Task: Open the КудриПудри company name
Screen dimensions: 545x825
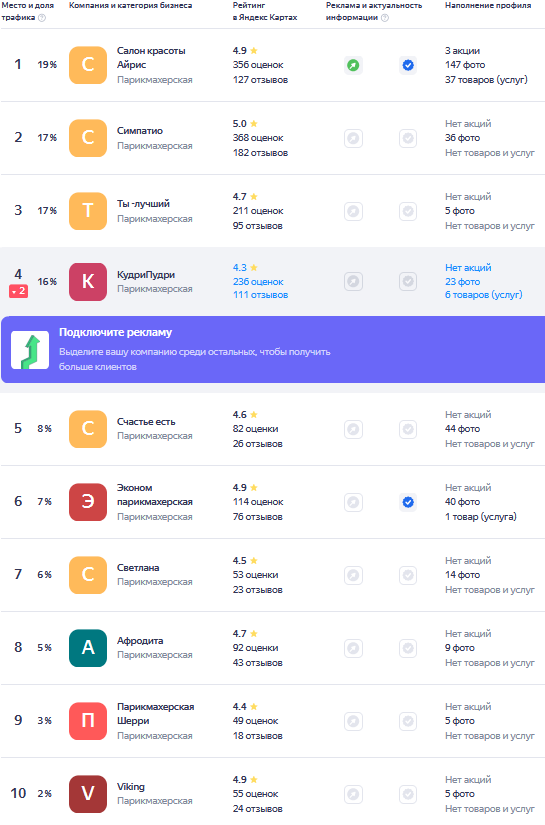Action: (146, 275)
